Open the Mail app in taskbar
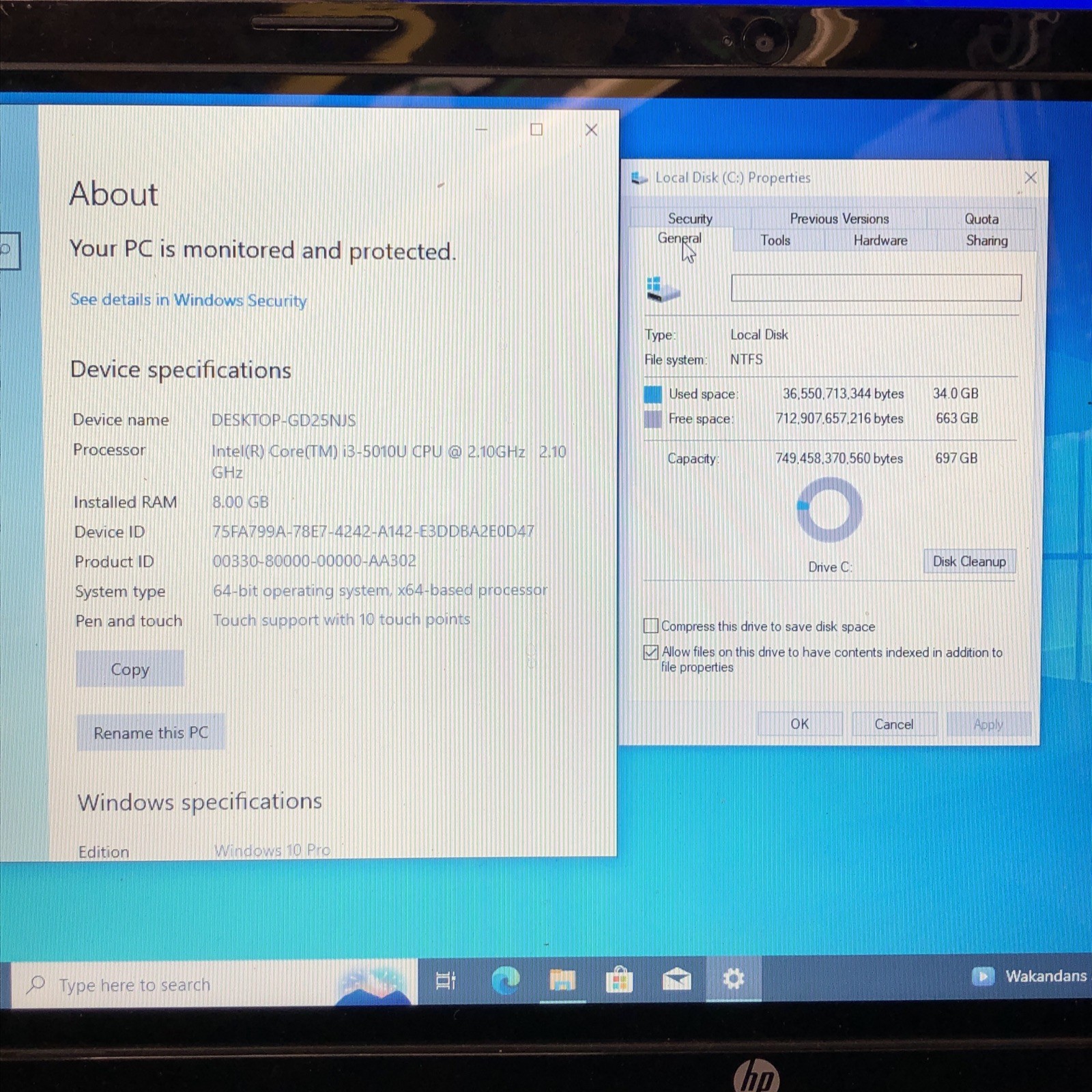 676,980
